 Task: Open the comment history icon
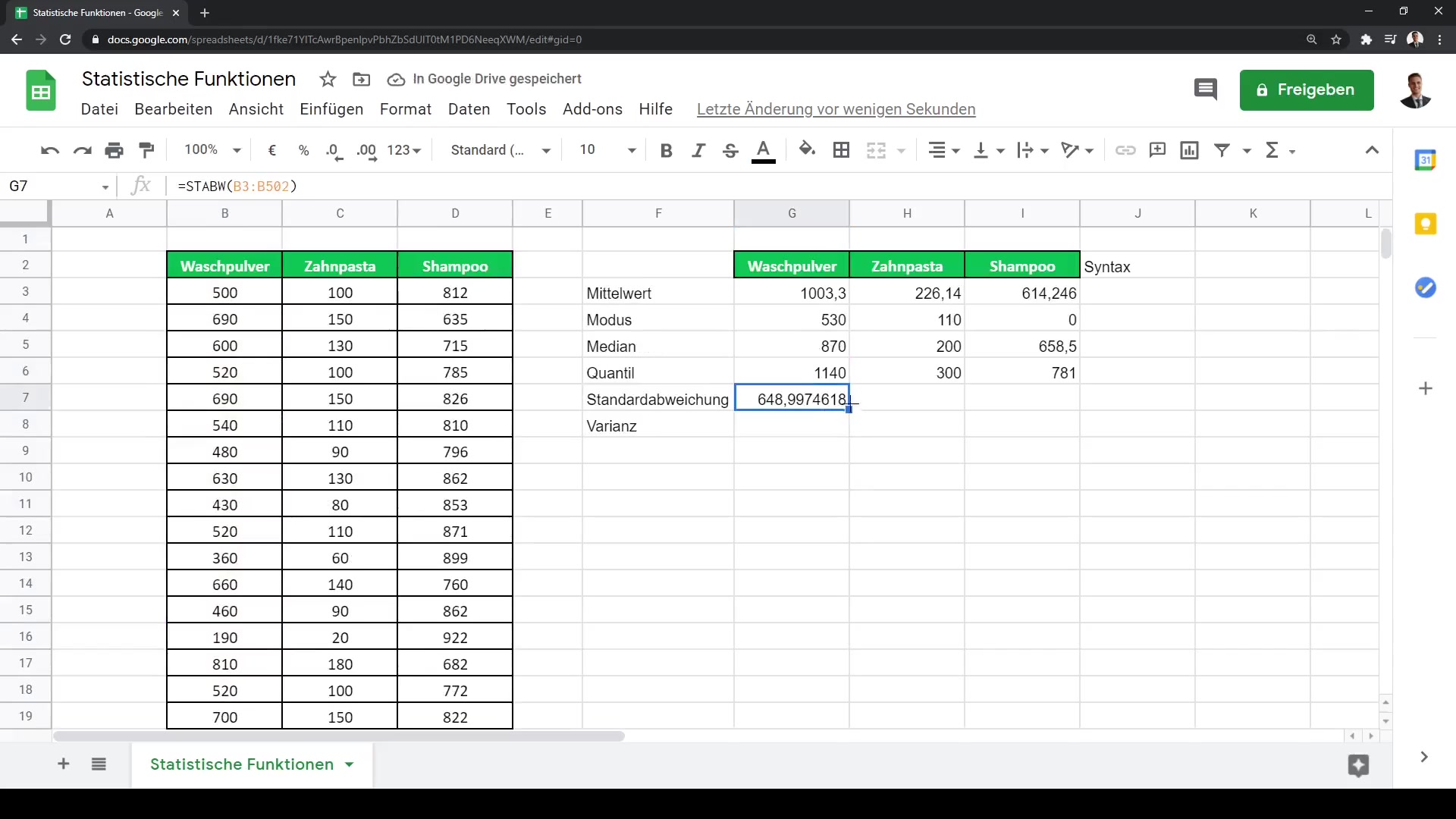point(1205,89)
